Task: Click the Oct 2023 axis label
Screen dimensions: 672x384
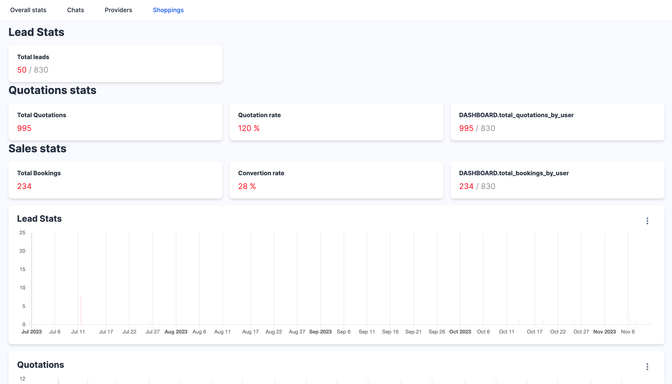Action: [x=460, y=332]
